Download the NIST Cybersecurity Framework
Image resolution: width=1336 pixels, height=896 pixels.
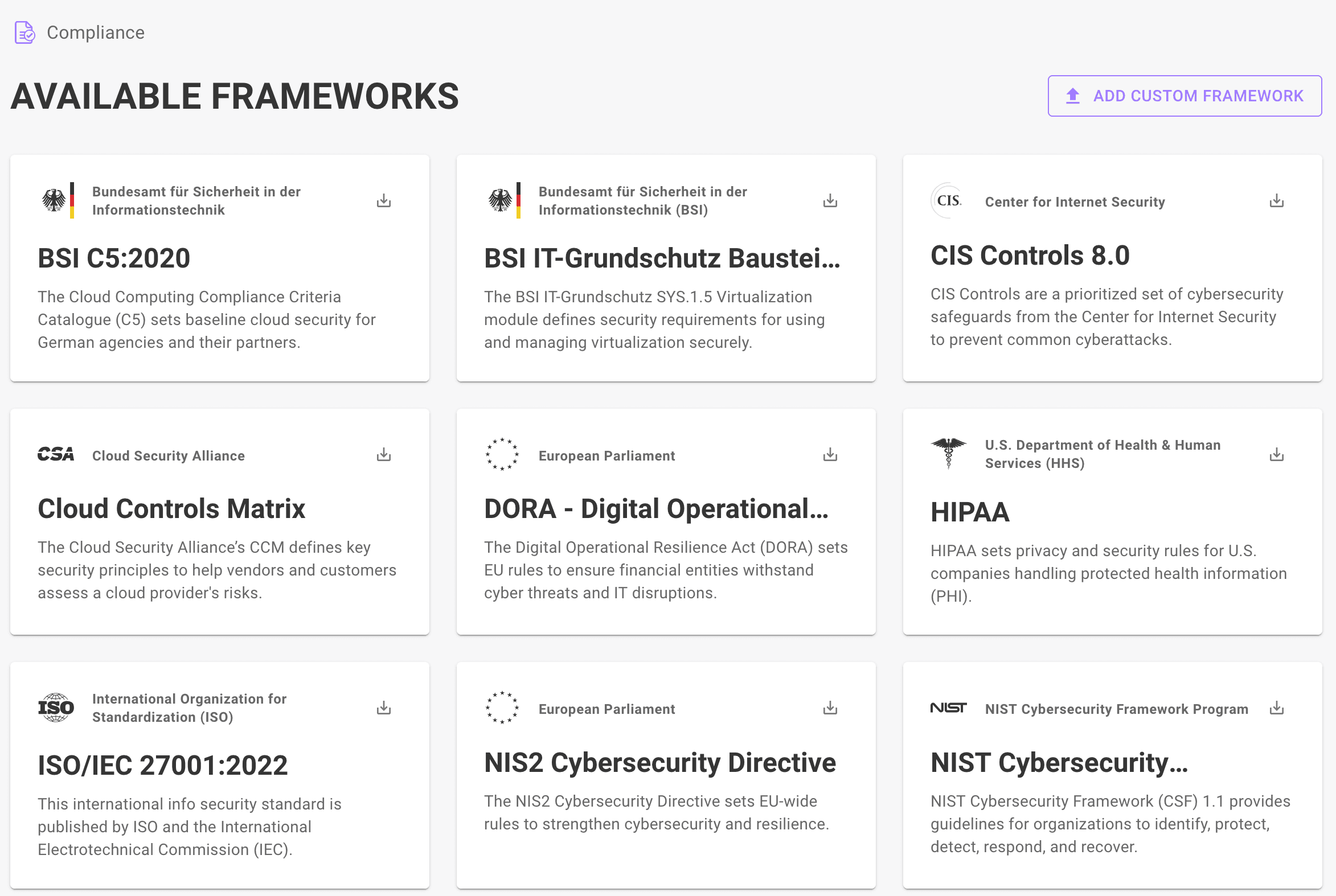click(x=1277, y=708)
